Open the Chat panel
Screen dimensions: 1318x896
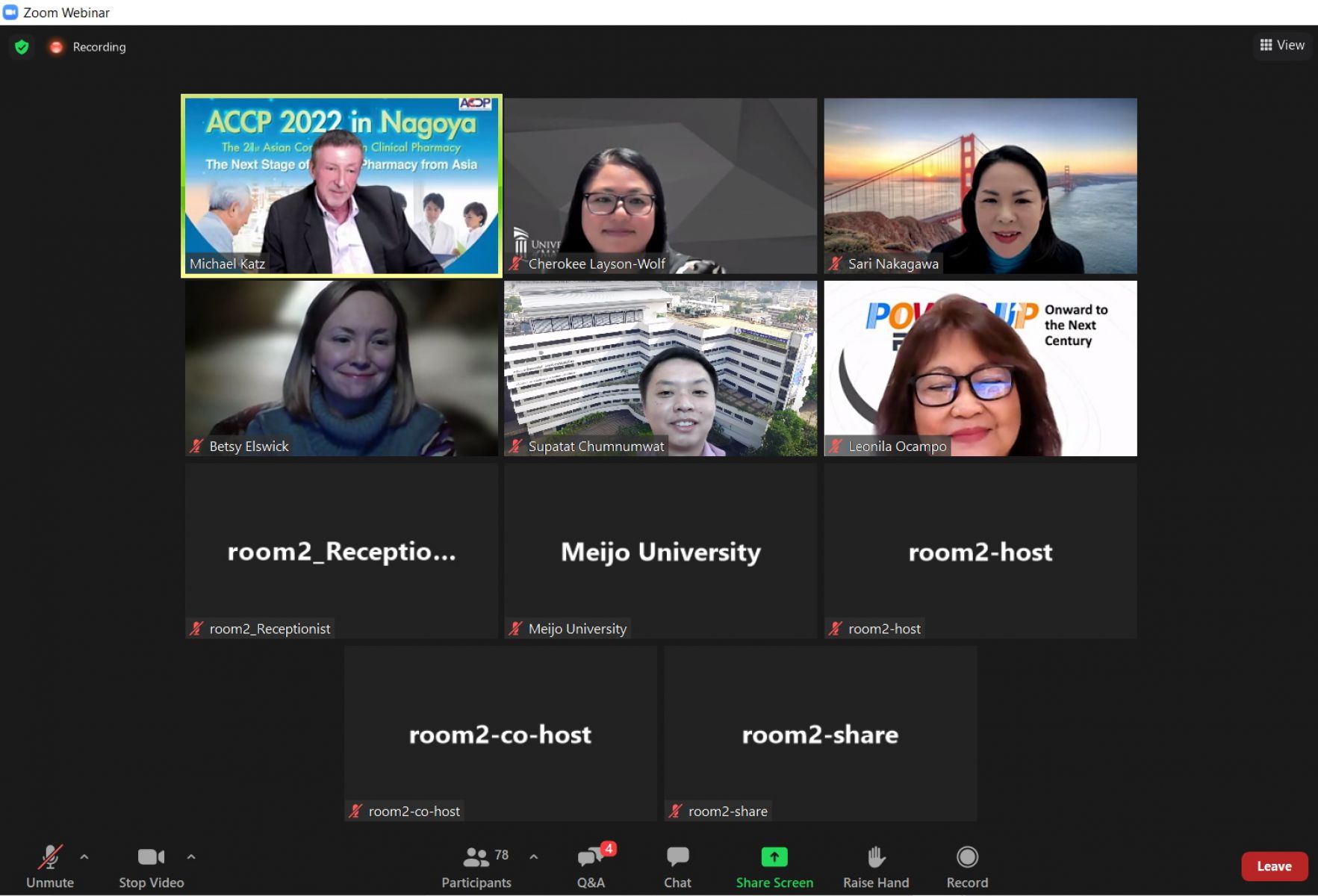coord(677,867)
